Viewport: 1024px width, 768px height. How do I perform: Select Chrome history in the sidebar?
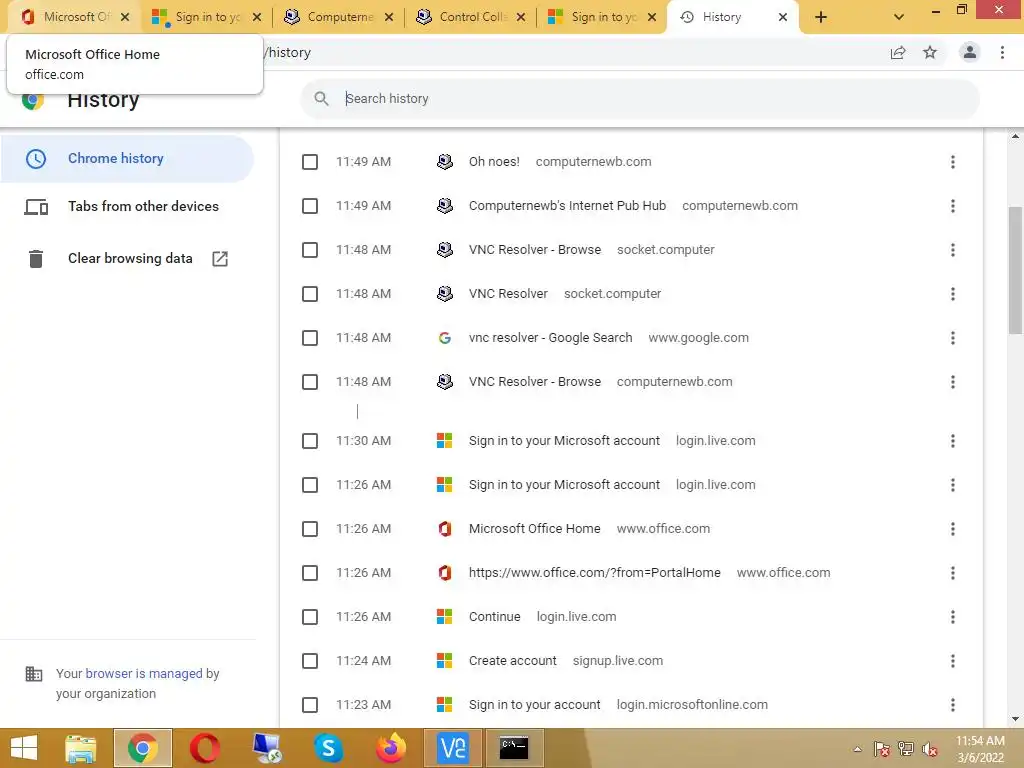[127, 159]
